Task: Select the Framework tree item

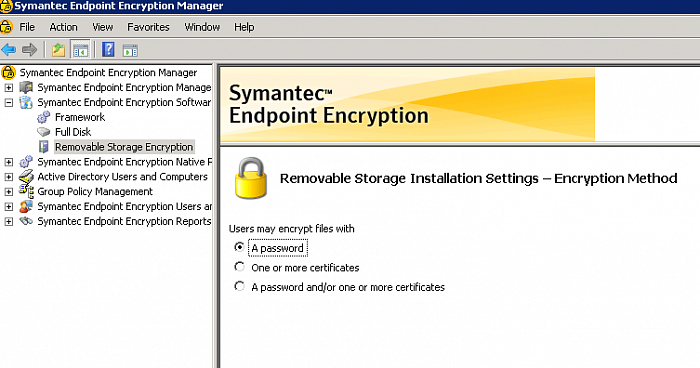Action: click(x=80, y=117)
